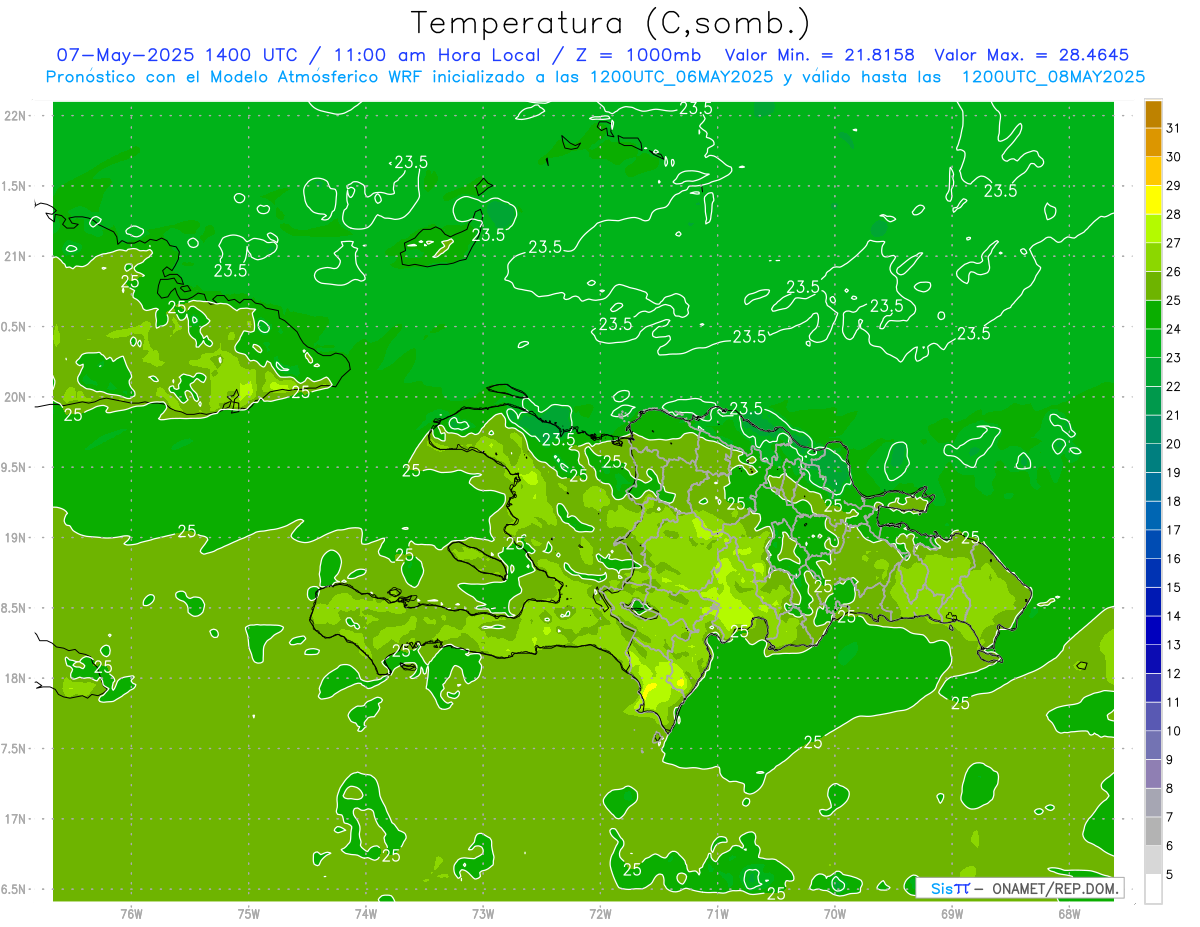1200x927 pixels.
Task: Click the title 'Temperatura (C,somb.)'
Action: (610, 23)
